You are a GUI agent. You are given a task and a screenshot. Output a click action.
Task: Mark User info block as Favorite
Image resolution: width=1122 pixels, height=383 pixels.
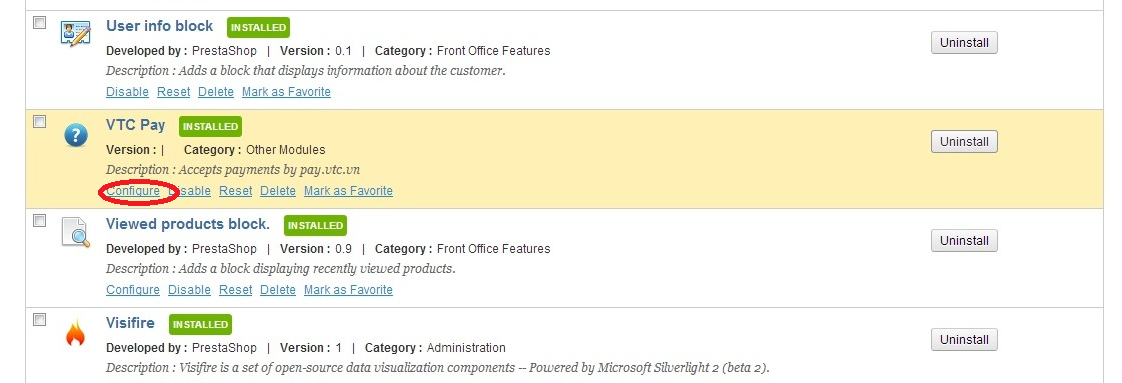pyautogui.click(x=286, y=92)
